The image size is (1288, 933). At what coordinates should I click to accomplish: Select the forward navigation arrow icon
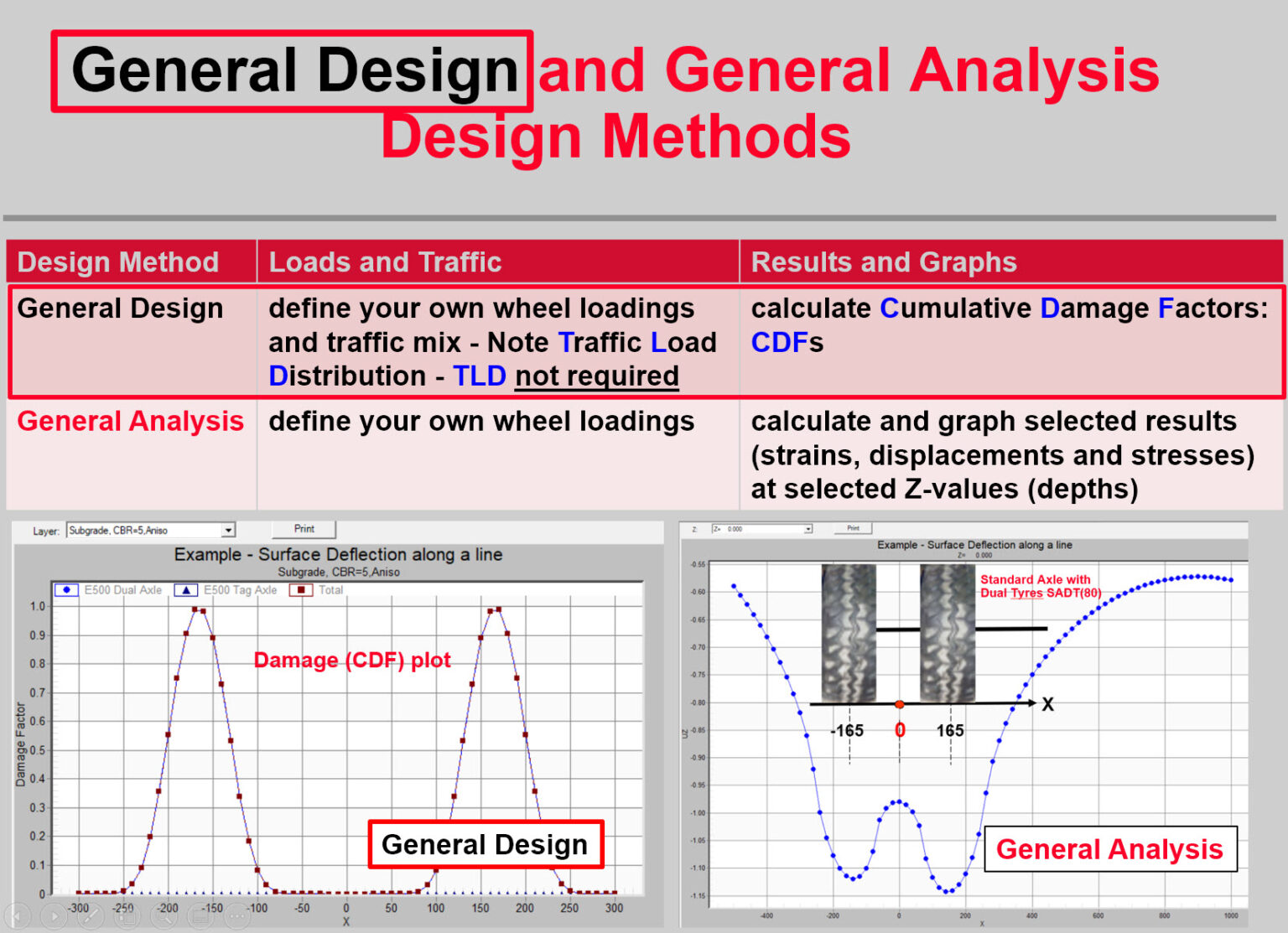tap(55, 916)
